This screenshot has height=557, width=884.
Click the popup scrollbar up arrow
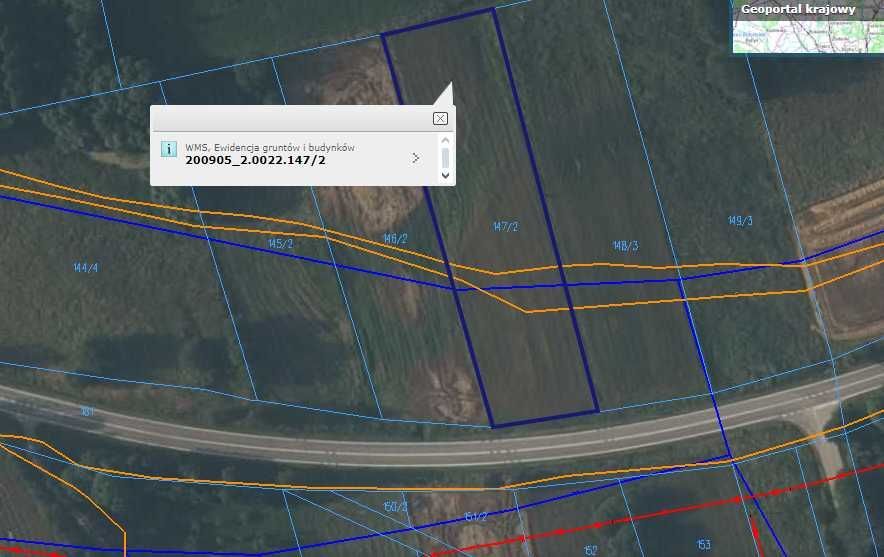point(445,141)
